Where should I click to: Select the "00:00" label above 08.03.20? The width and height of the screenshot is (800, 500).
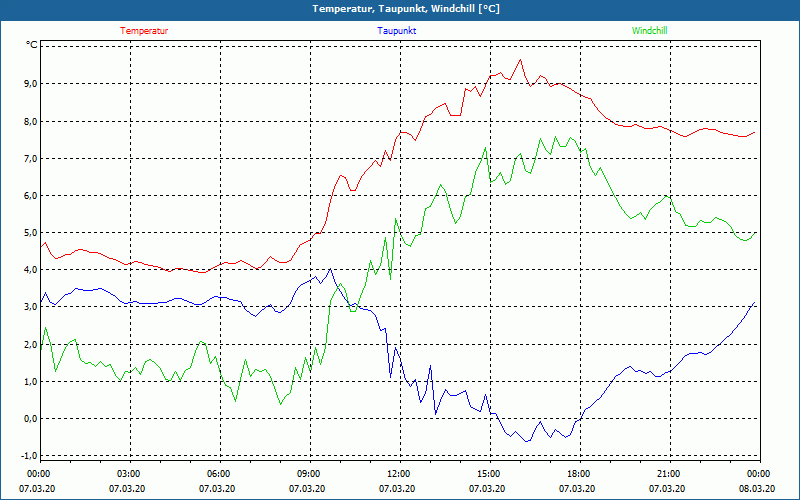757,474
